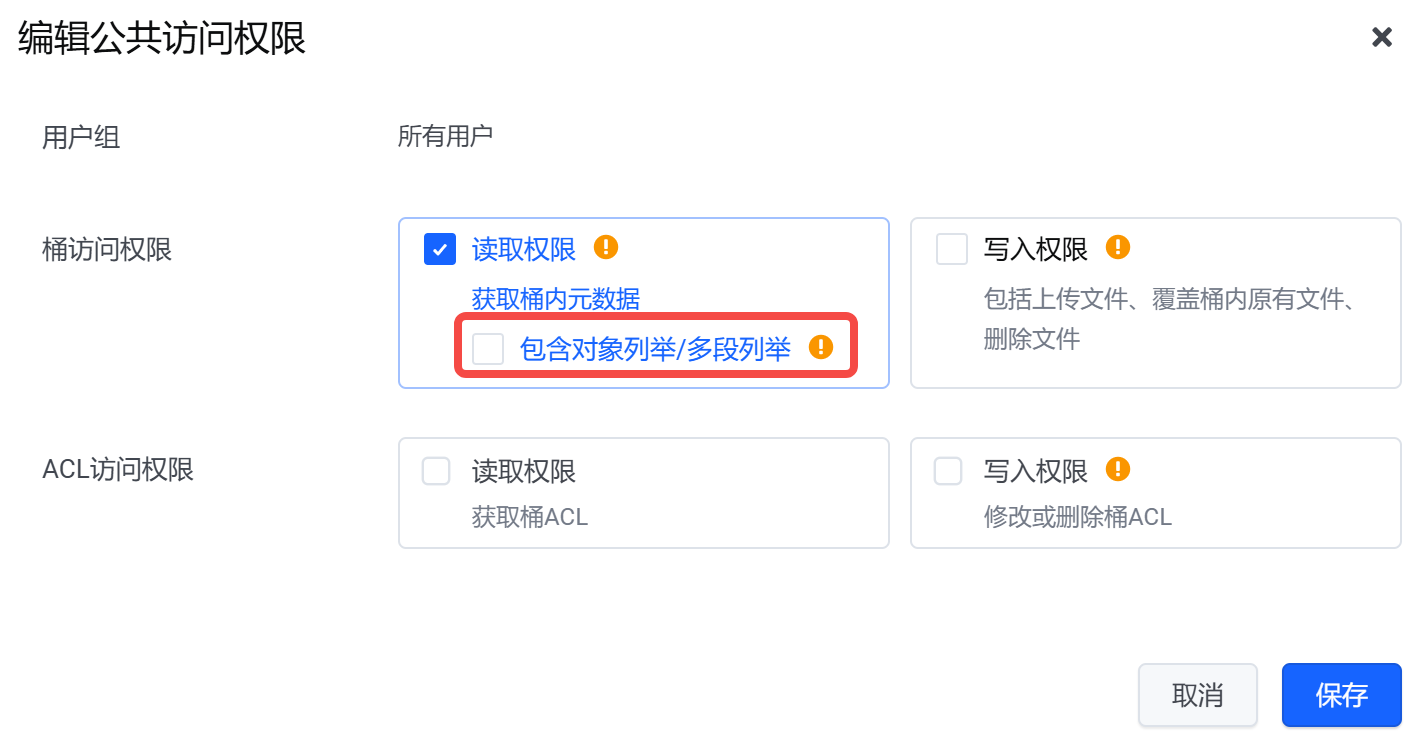Screen dimensions: 1416x740
Task: Click warning icon beside bucket 读取权限
Action: (x=606, y=247)
